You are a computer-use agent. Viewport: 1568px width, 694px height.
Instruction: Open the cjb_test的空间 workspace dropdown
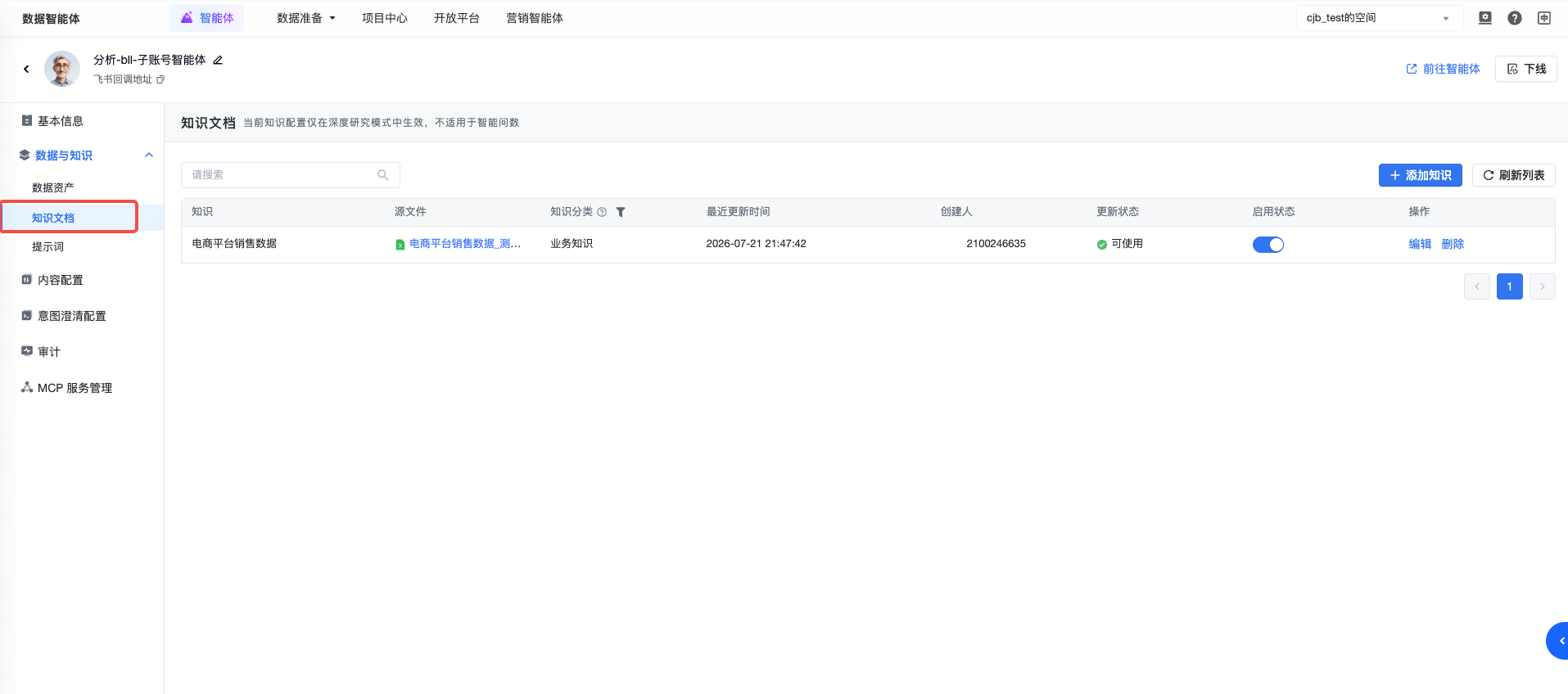(1380, 18)
